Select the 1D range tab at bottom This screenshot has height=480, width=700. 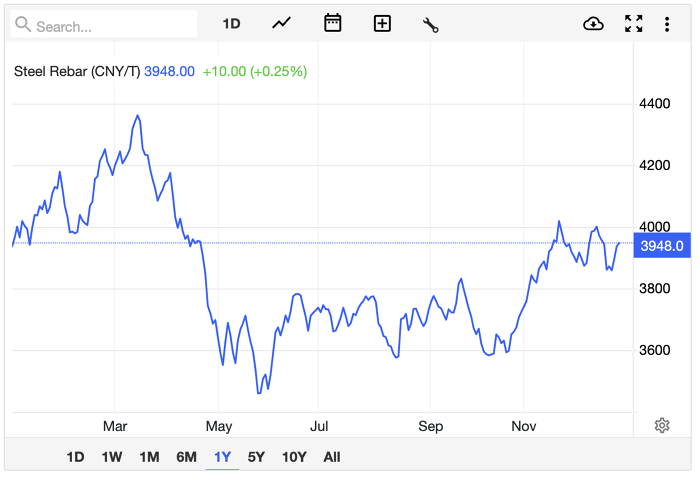75,457
